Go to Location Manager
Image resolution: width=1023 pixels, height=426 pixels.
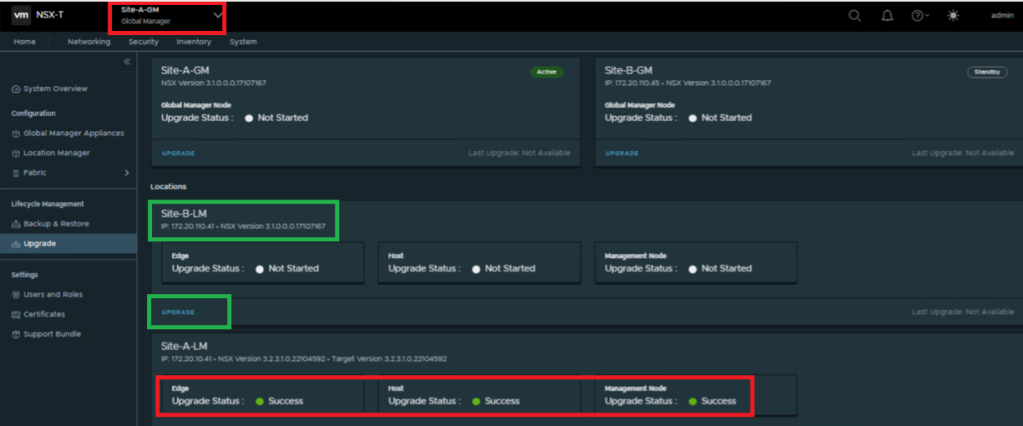coord(56,153)
